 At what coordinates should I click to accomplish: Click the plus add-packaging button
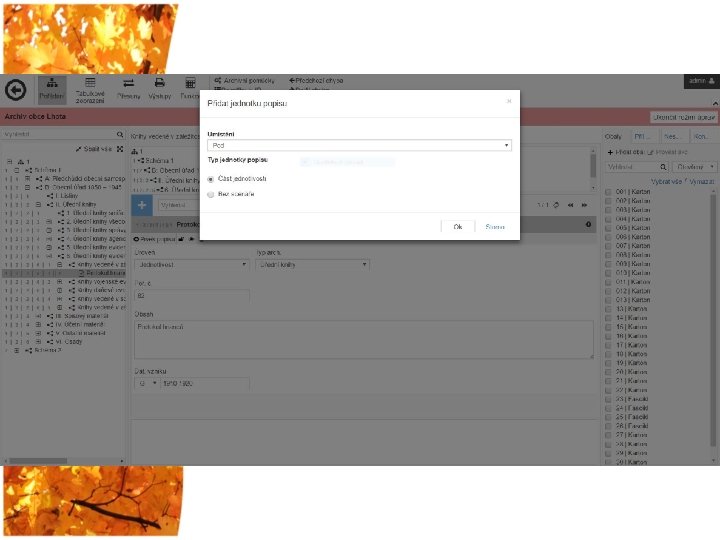[625, 152]
